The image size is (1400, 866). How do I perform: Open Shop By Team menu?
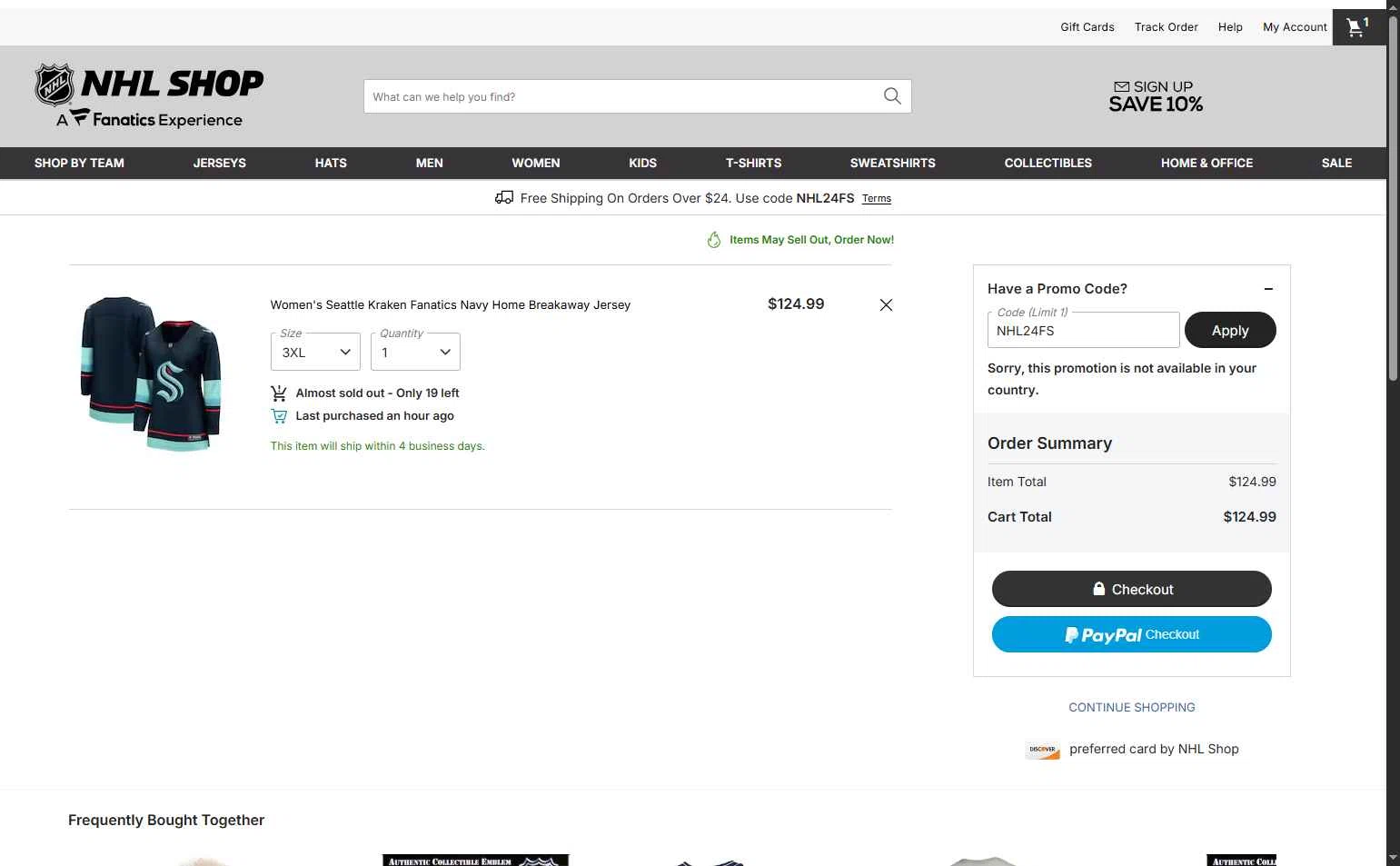point(79,163)
